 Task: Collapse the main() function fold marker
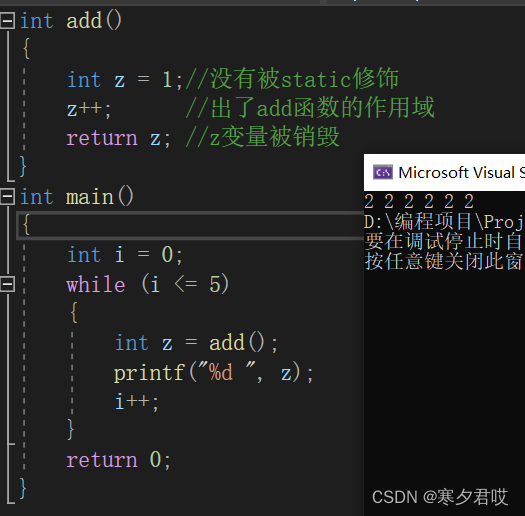point(7,197)
